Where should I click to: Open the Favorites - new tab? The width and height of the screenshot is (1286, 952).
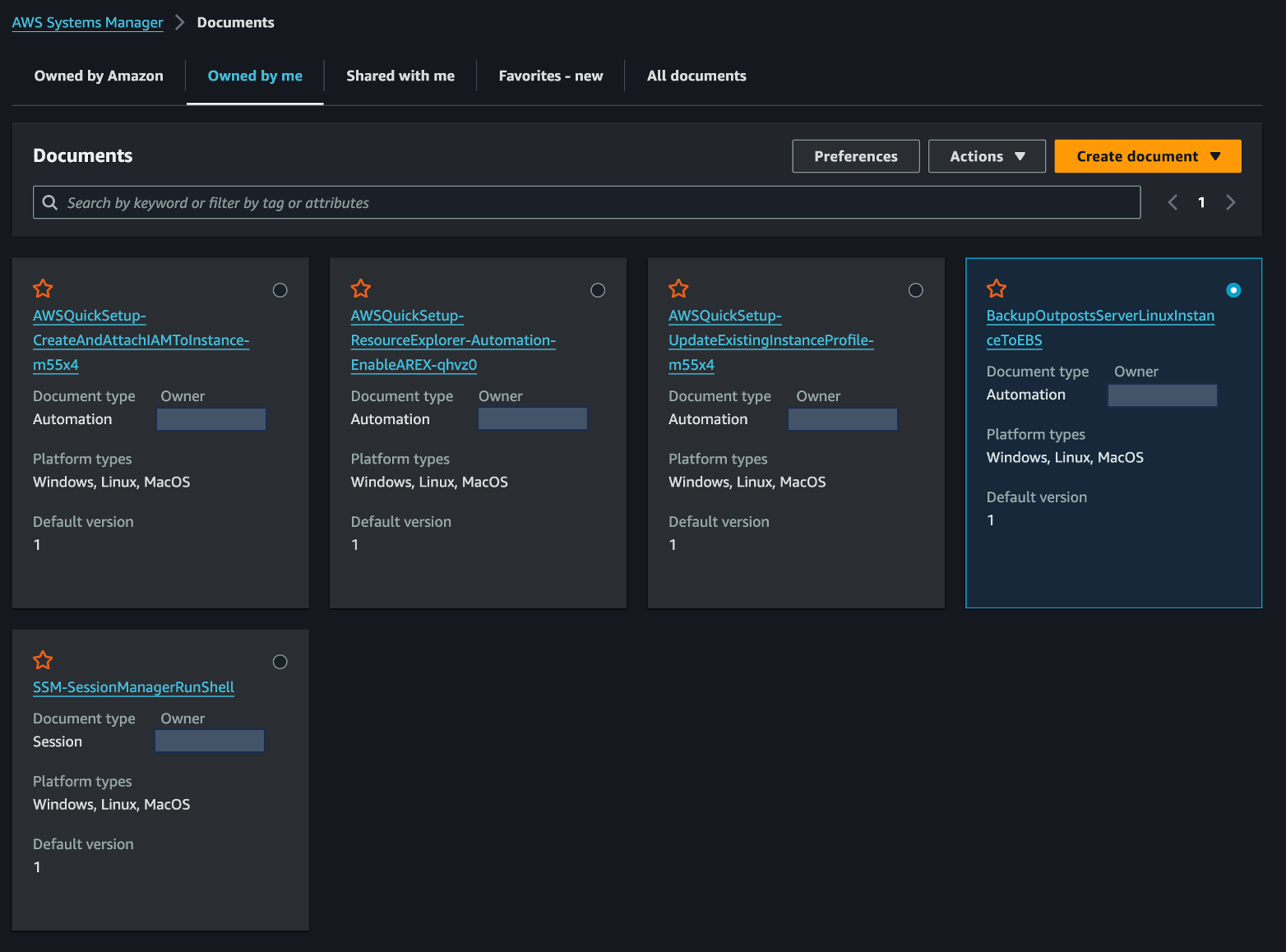[x=551, y=76]
